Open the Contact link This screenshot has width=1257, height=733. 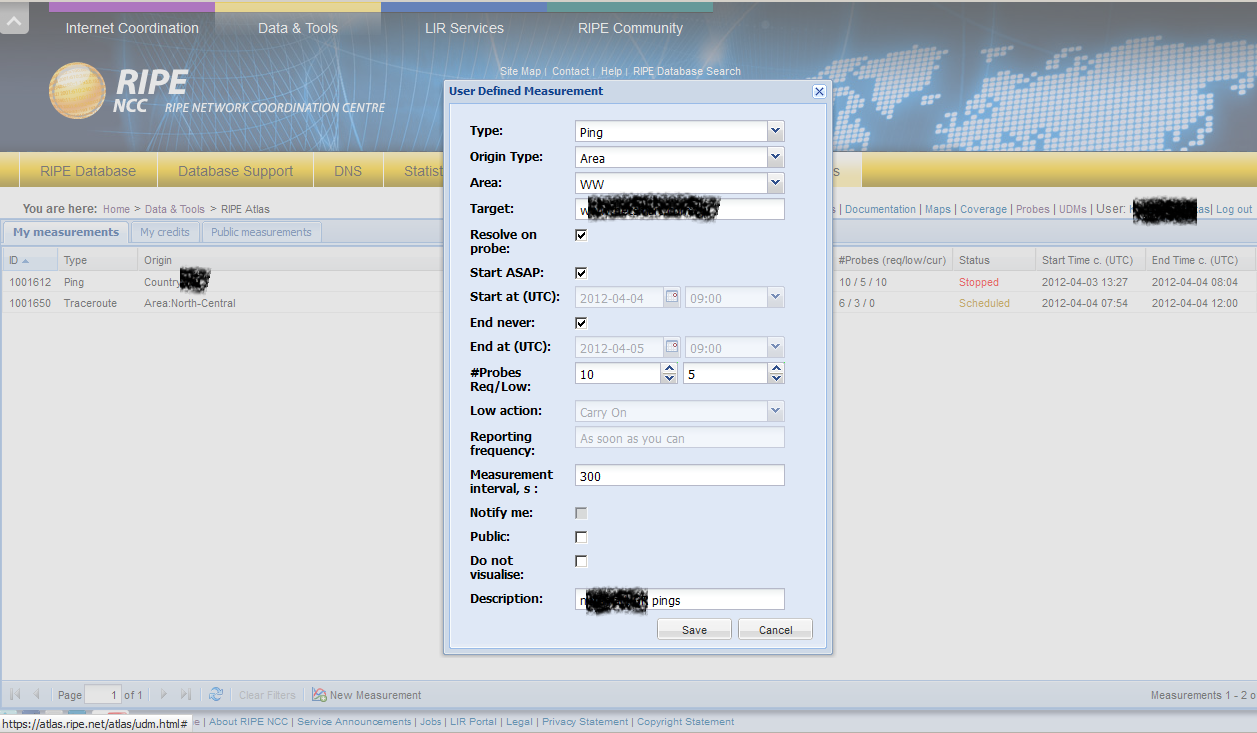570,72
